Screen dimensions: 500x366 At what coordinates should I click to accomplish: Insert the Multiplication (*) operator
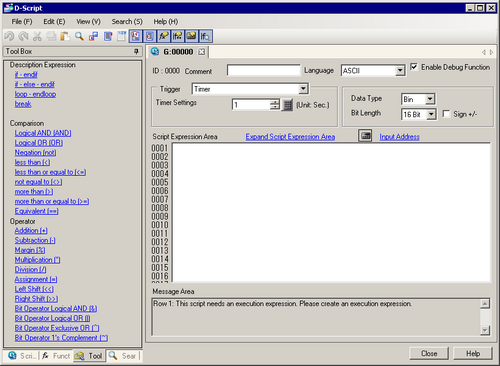[37, 260]
